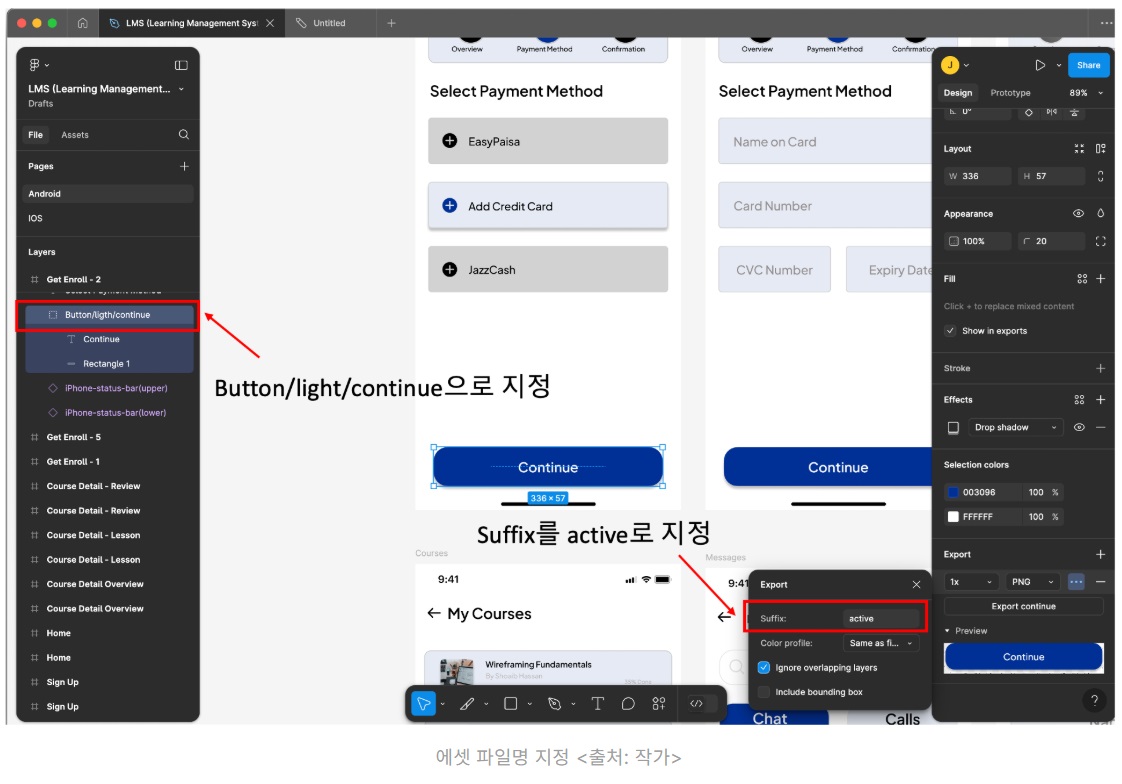Click the Suffix input field

tap(881, 619)
